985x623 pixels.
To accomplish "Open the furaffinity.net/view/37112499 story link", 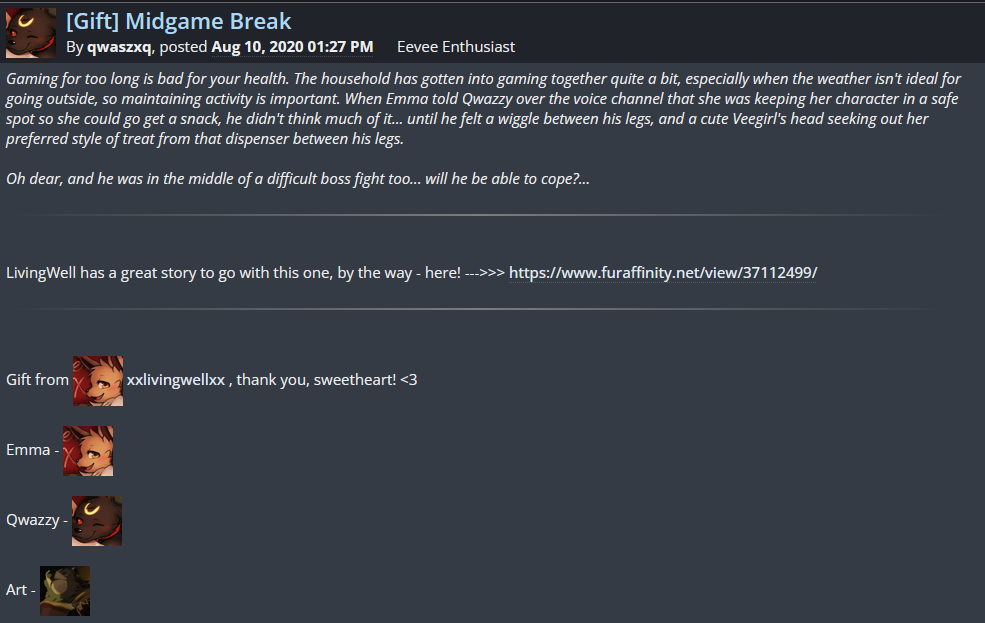I will 663,273.
